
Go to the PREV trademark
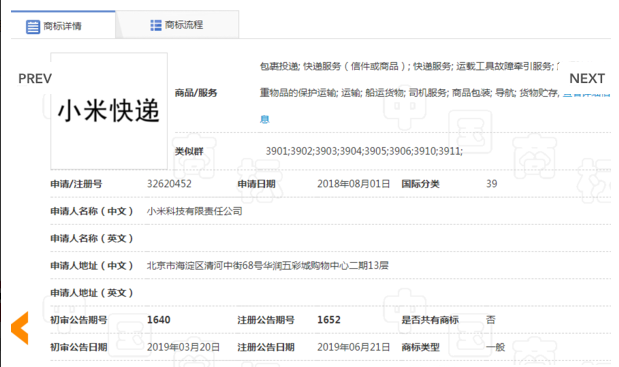tap(35, 79)
